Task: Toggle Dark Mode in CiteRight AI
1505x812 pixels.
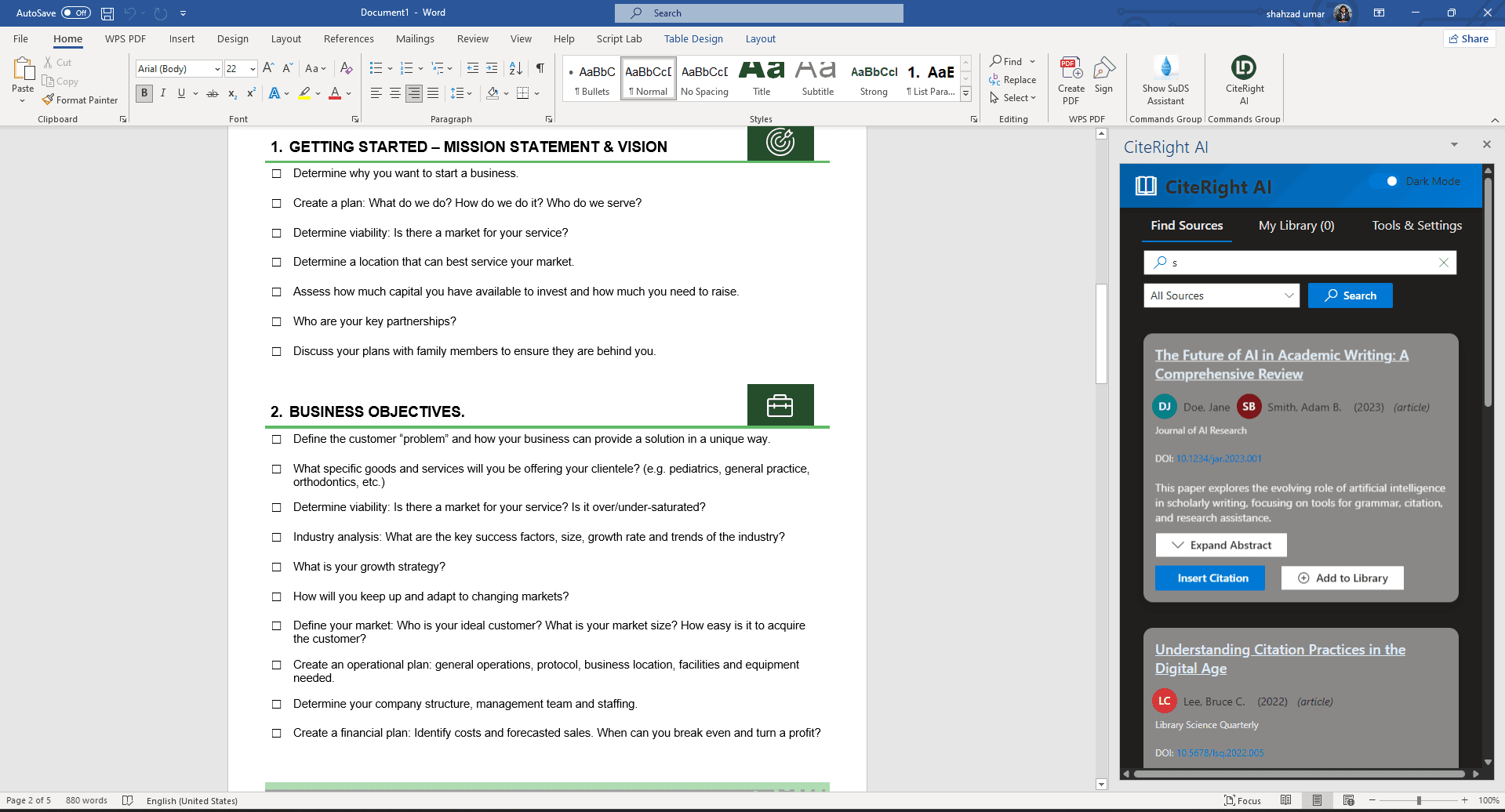Action: click(1387, 181)
